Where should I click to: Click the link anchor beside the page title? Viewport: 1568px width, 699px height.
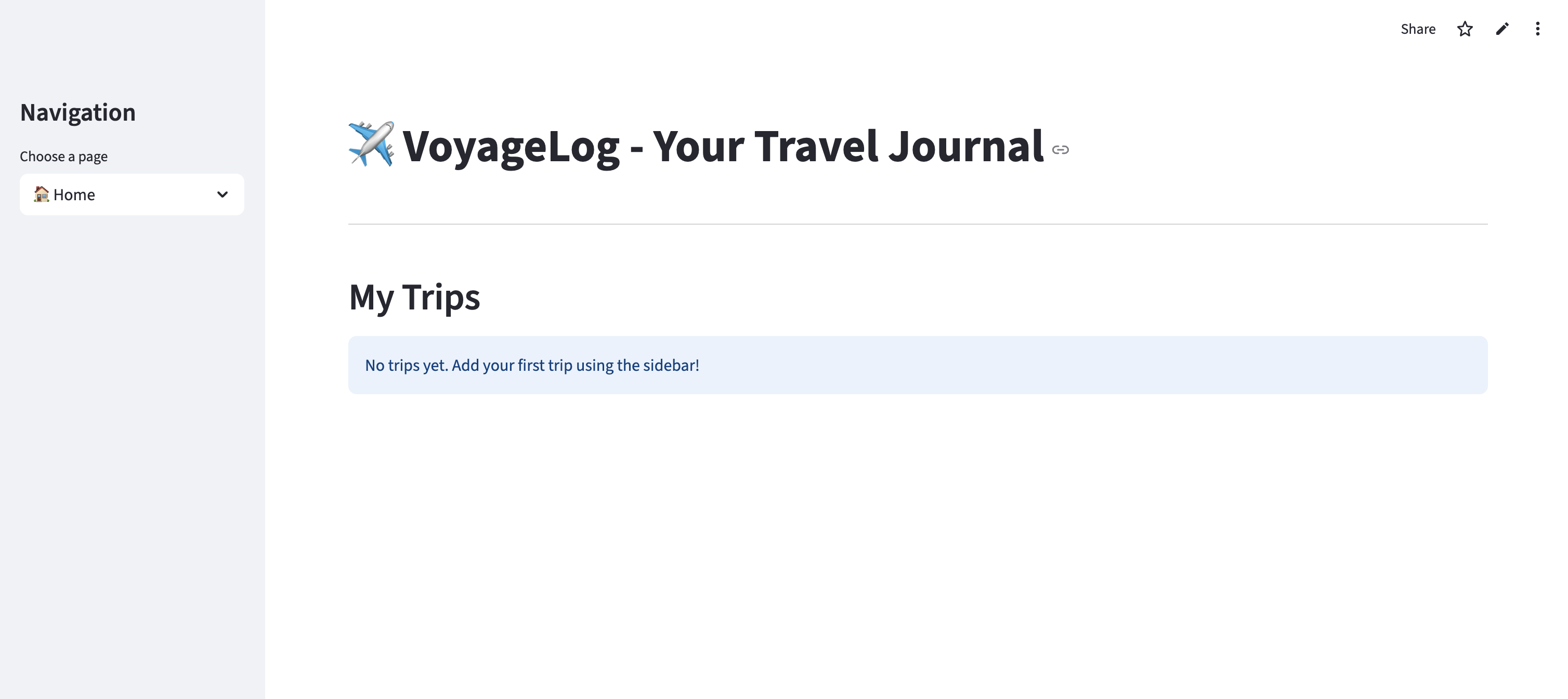click(x=1061, y=149)
